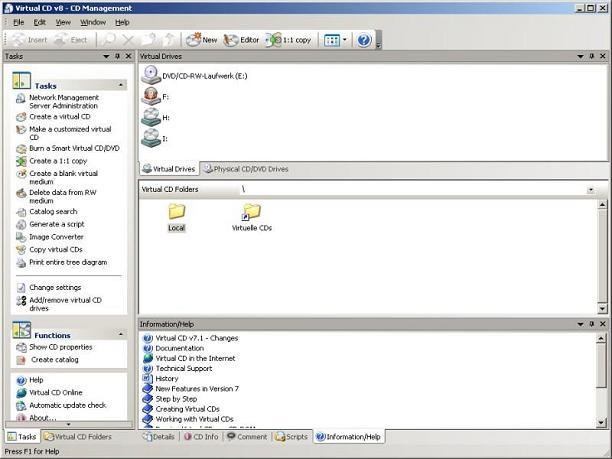This screenshot has width=612, height=459.
Task: Click Create catalog function
Action: tap(55, 359)
